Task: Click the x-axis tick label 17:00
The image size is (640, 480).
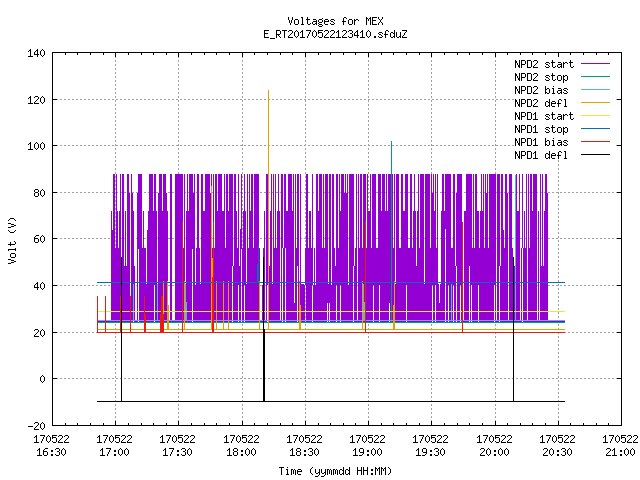Action: pos(114,453)
